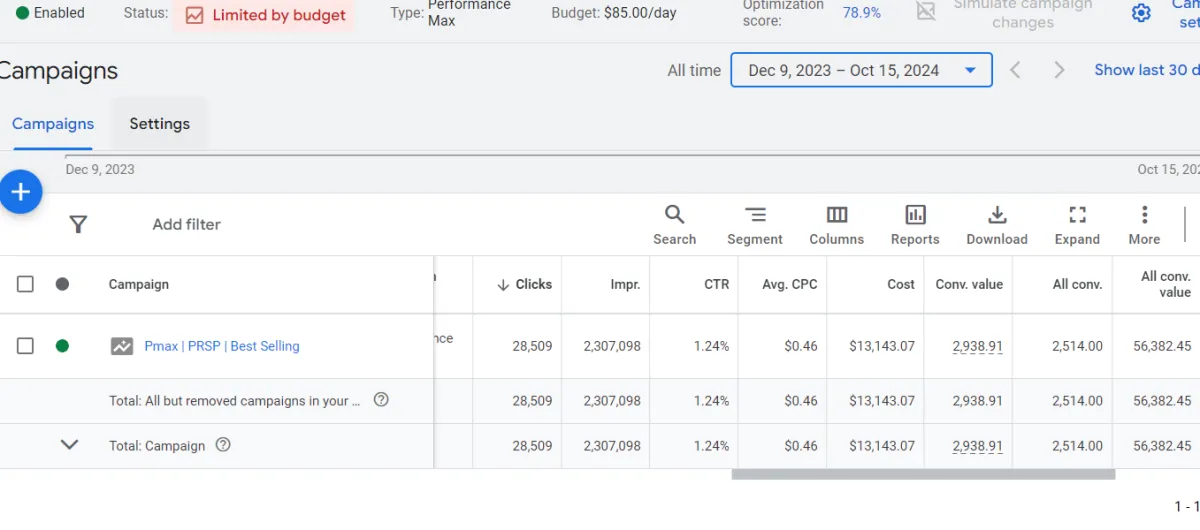Check the Pmax | PRSP | Best Selling row checkbox

pos(25,346)
